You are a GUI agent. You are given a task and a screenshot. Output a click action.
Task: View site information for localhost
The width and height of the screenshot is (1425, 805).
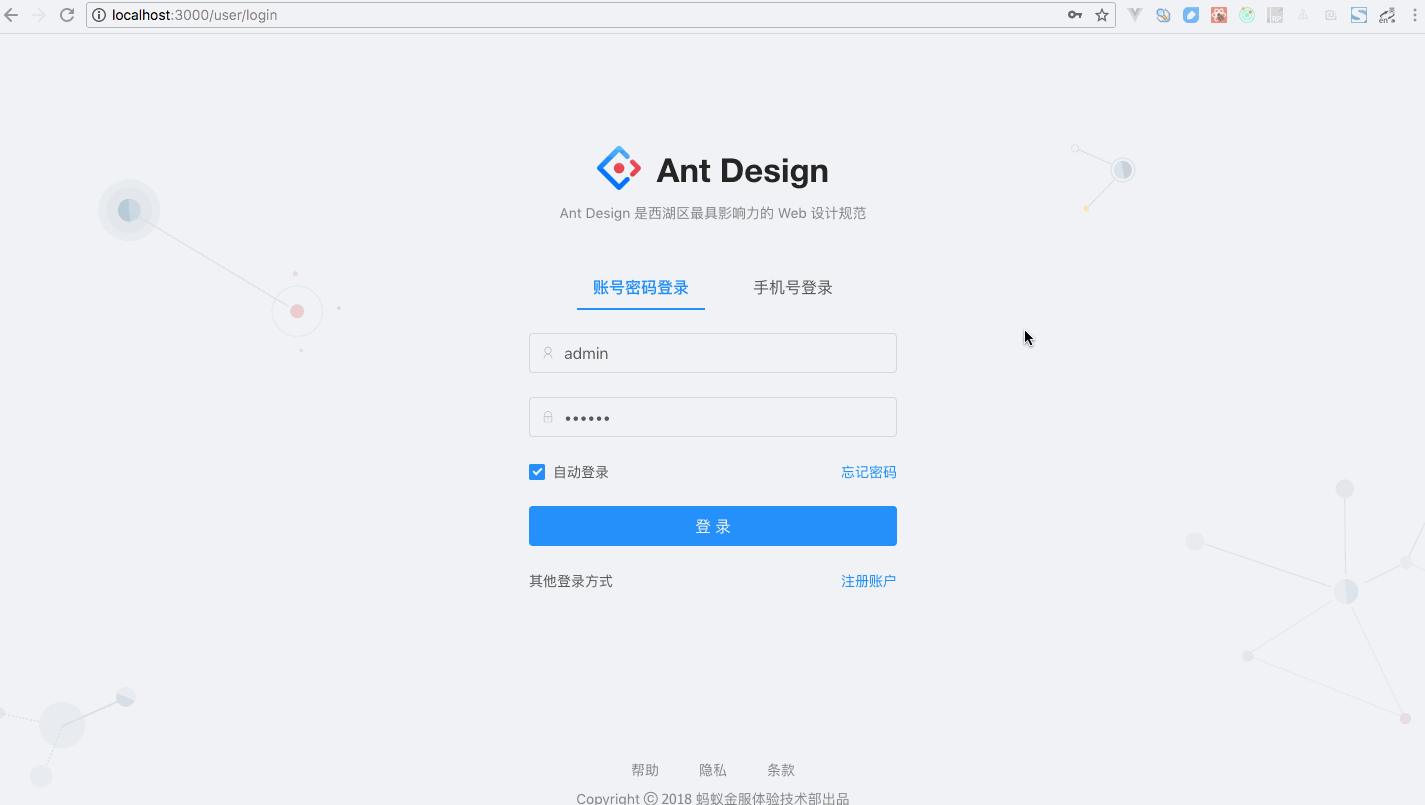99,15
